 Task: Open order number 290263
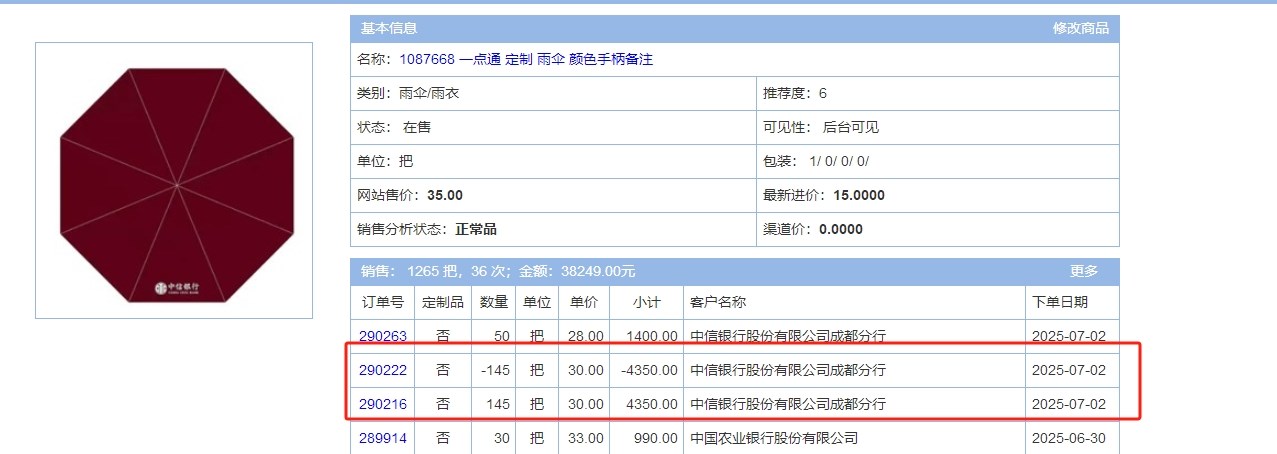click(383, 336)
